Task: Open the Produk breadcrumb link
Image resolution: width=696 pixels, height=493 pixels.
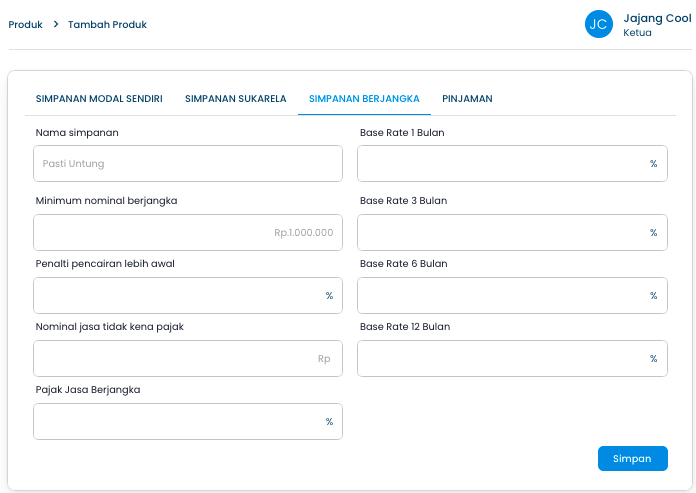Action: click(x=25, y=25)
